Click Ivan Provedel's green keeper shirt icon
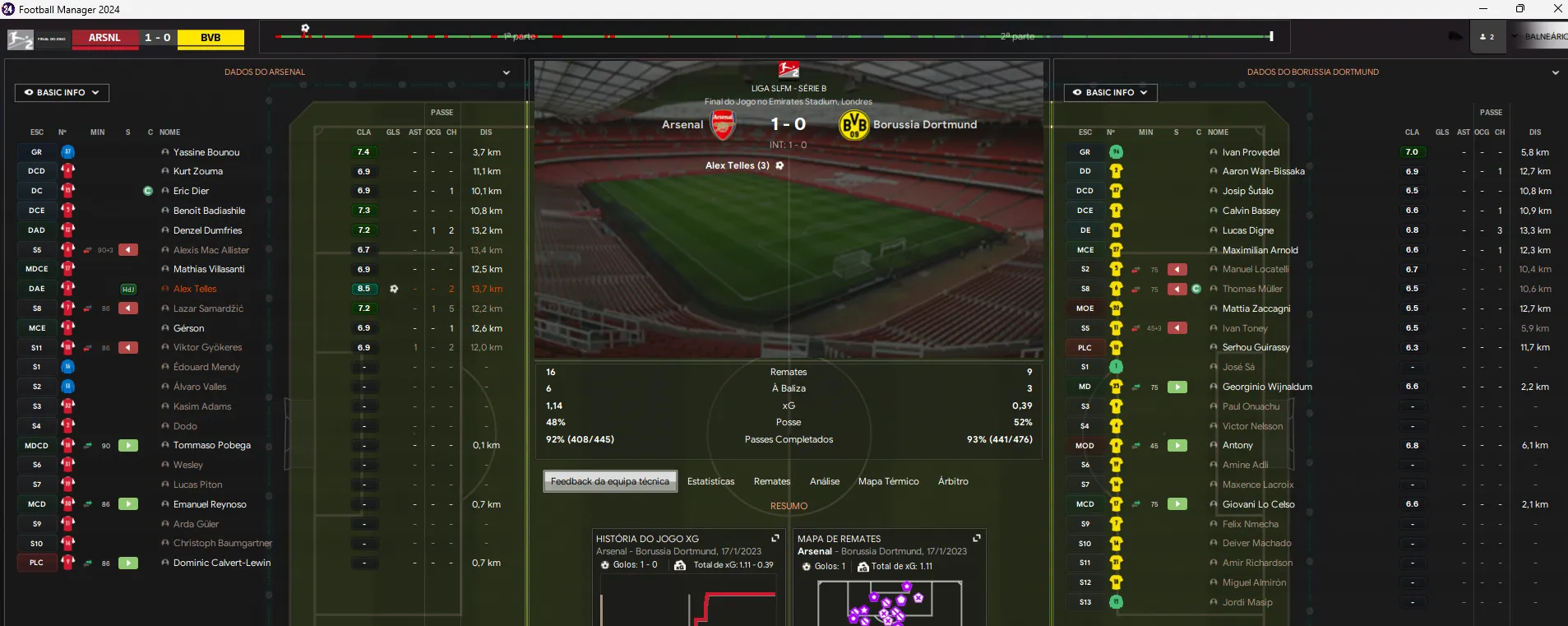1568x626 pixels. pyautogui.click(x=1116, y=151)
